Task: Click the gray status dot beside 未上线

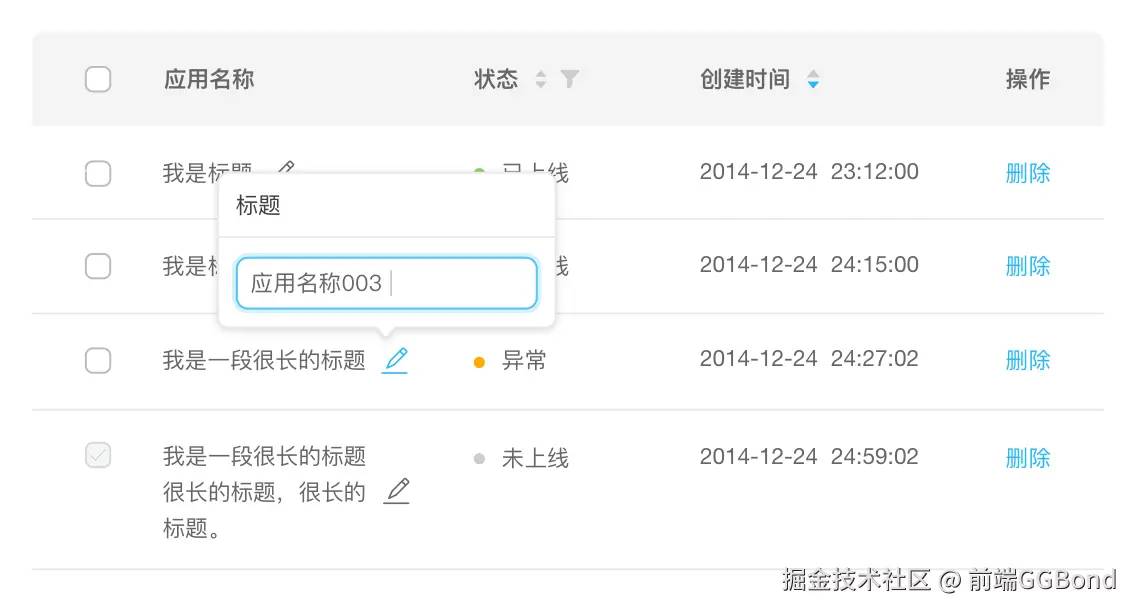Action: click(479, 459)
